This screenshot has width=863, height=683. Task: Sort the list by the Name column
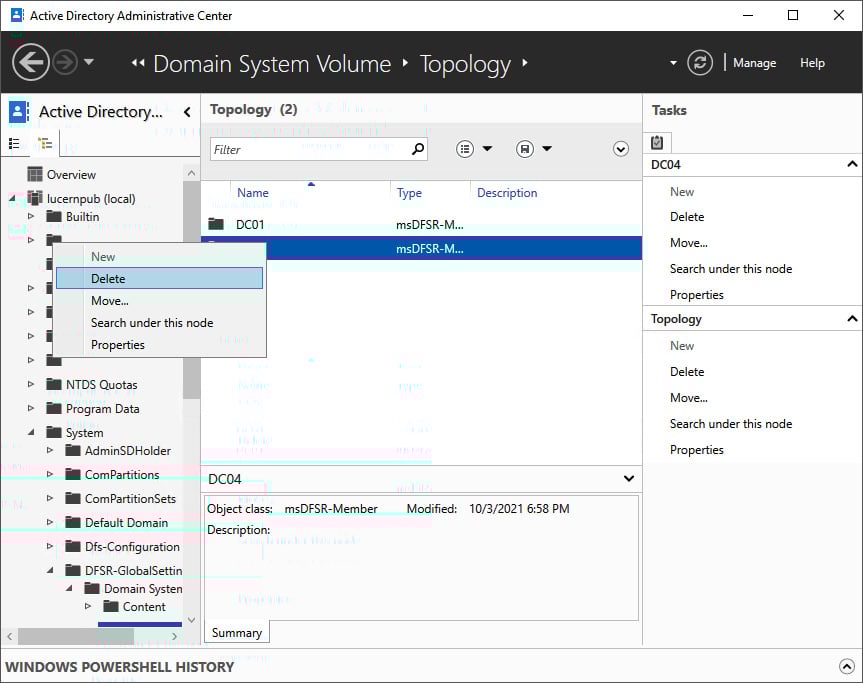click(x=253, y=193)
